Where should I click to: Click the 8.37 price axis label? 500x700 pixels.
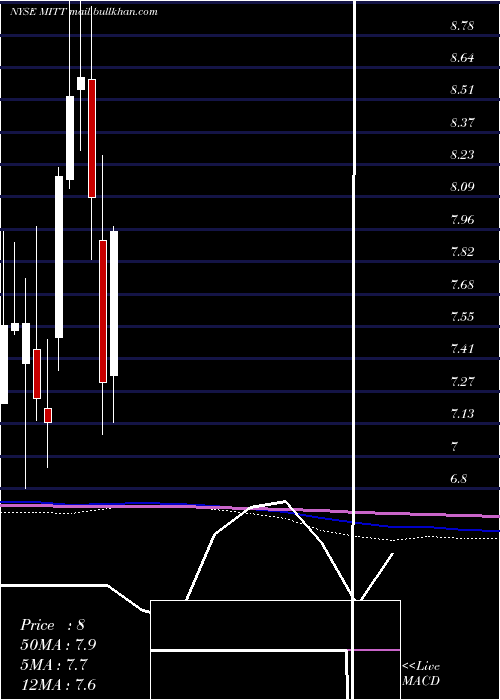pos(462,122)
